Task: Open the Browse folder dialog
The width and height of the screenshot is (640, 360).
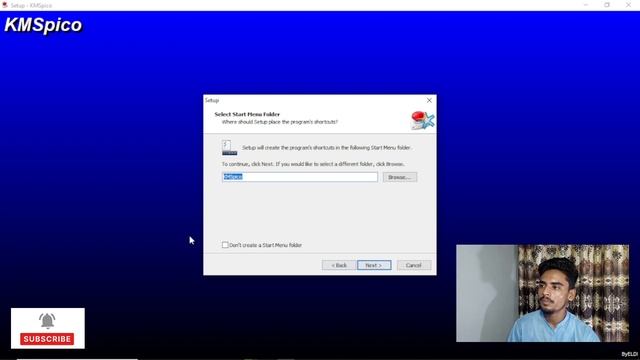Action: [400, 177]
